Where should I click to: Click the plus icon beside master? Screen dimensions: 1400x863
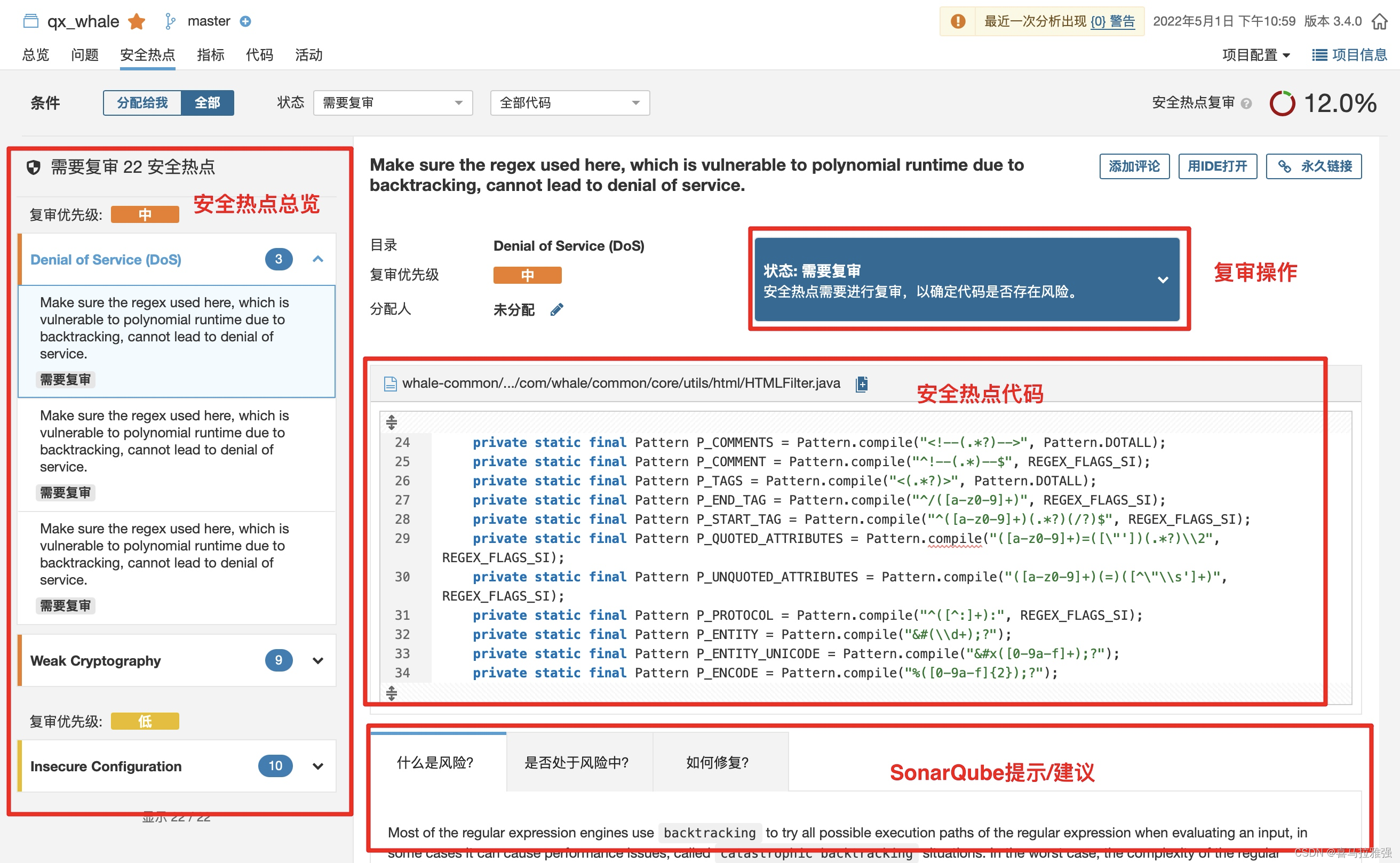point(245,21)
